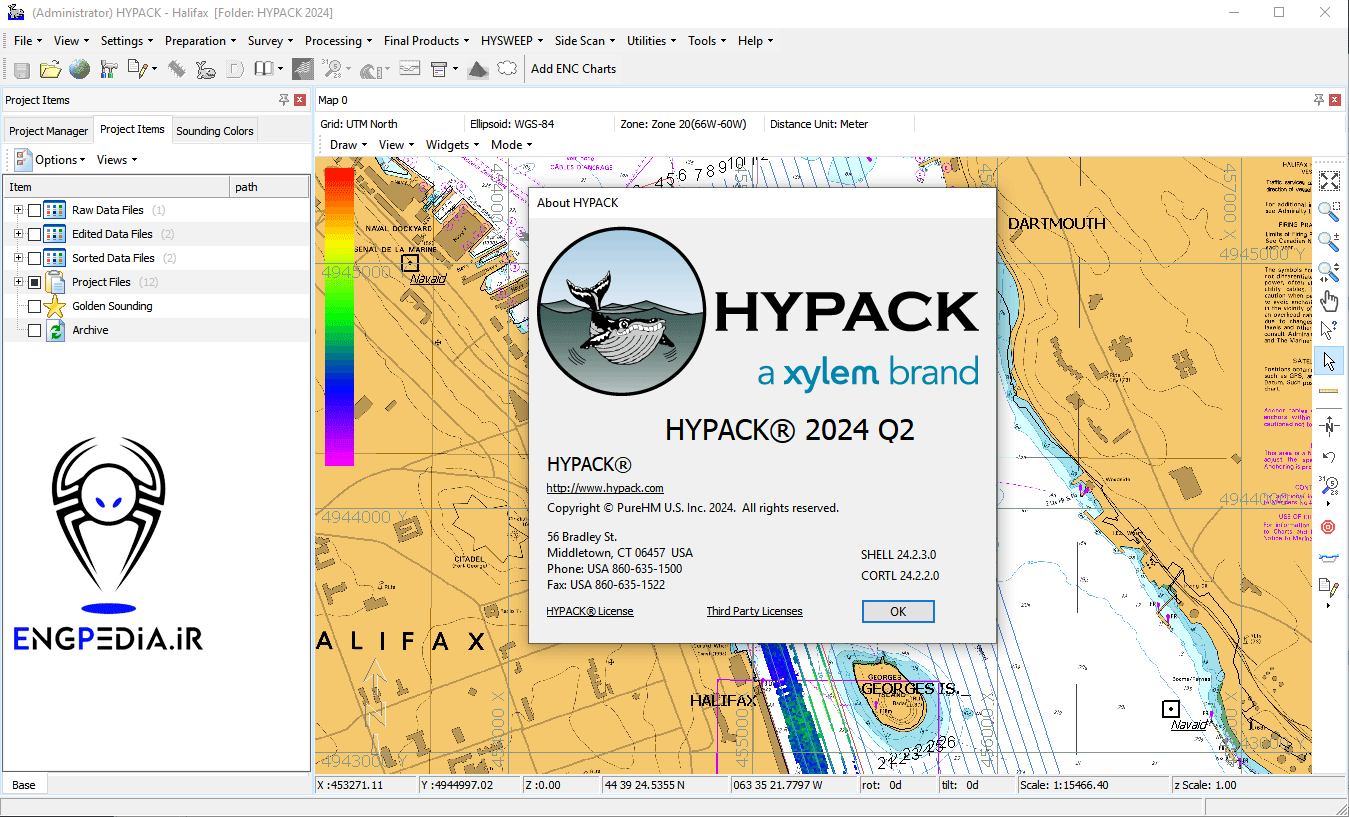
Task: Open the File menu
Action: [27, 41]
